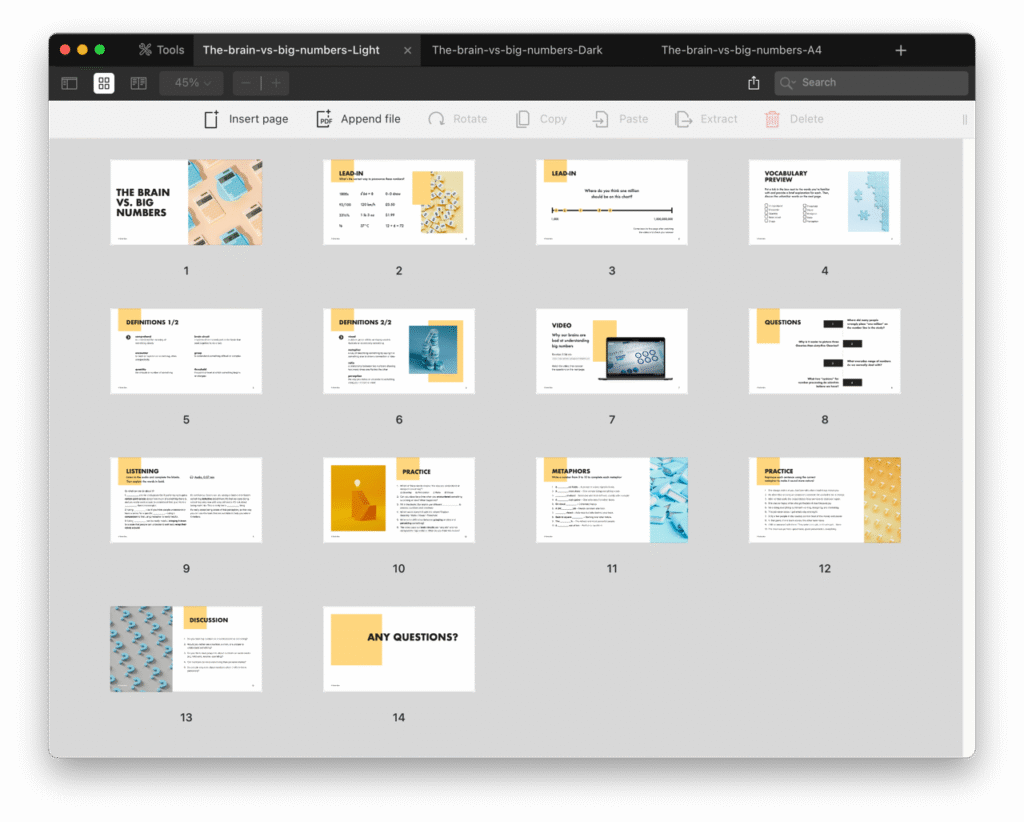Switch to The-brain-vs-big-numbers-Dark tab
This screenshot has height=822, width=1024.
click(517, 50)
